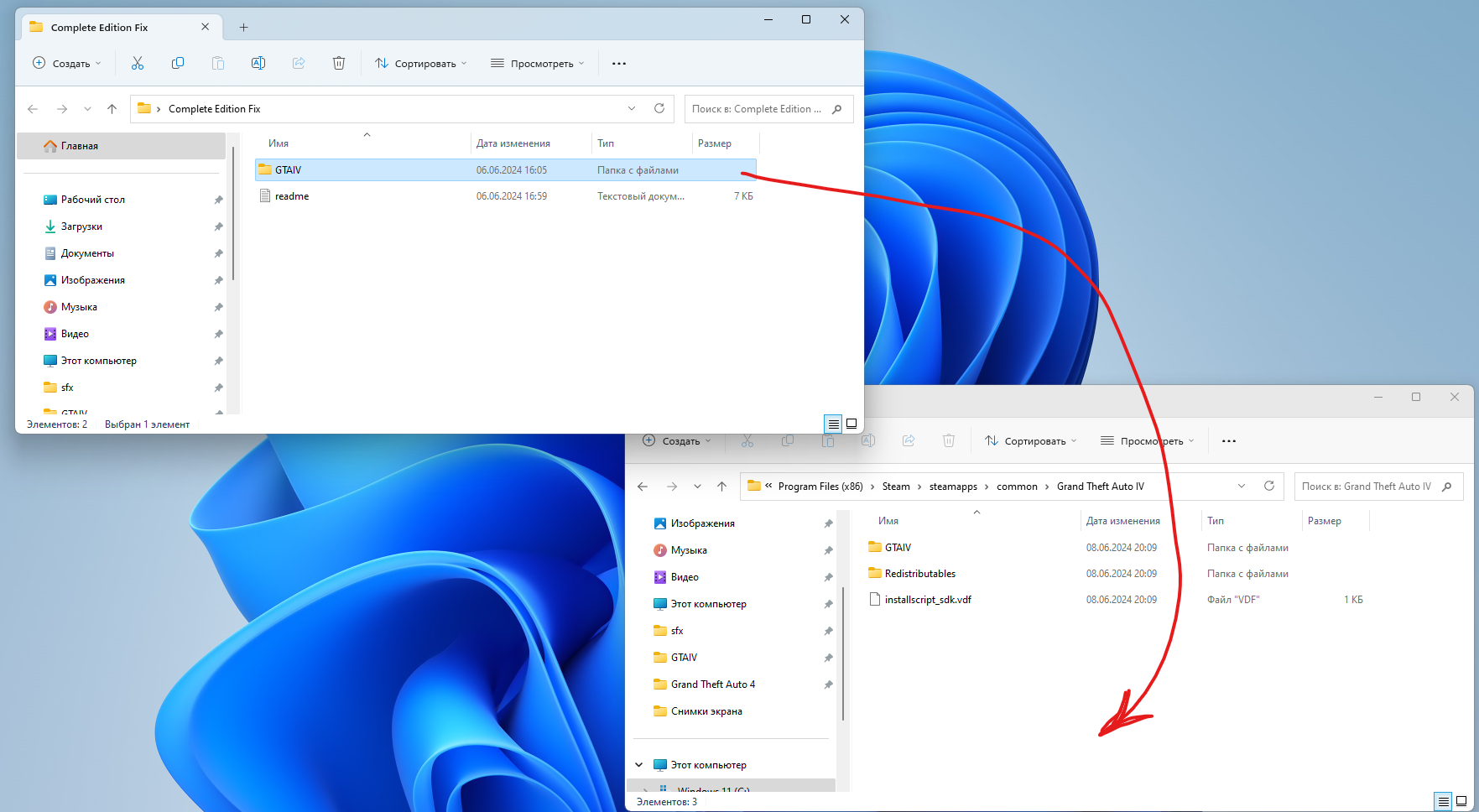
Task: Click sidebar scrollbar in Complete Edition Fix window
Action: pos(233,214)
